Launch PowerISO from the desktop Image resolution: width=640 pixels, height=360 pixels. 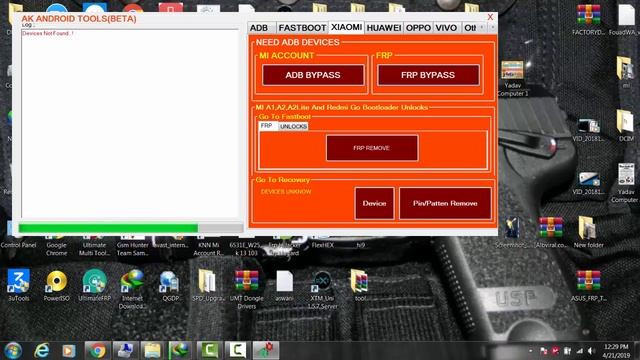point(56,285)
